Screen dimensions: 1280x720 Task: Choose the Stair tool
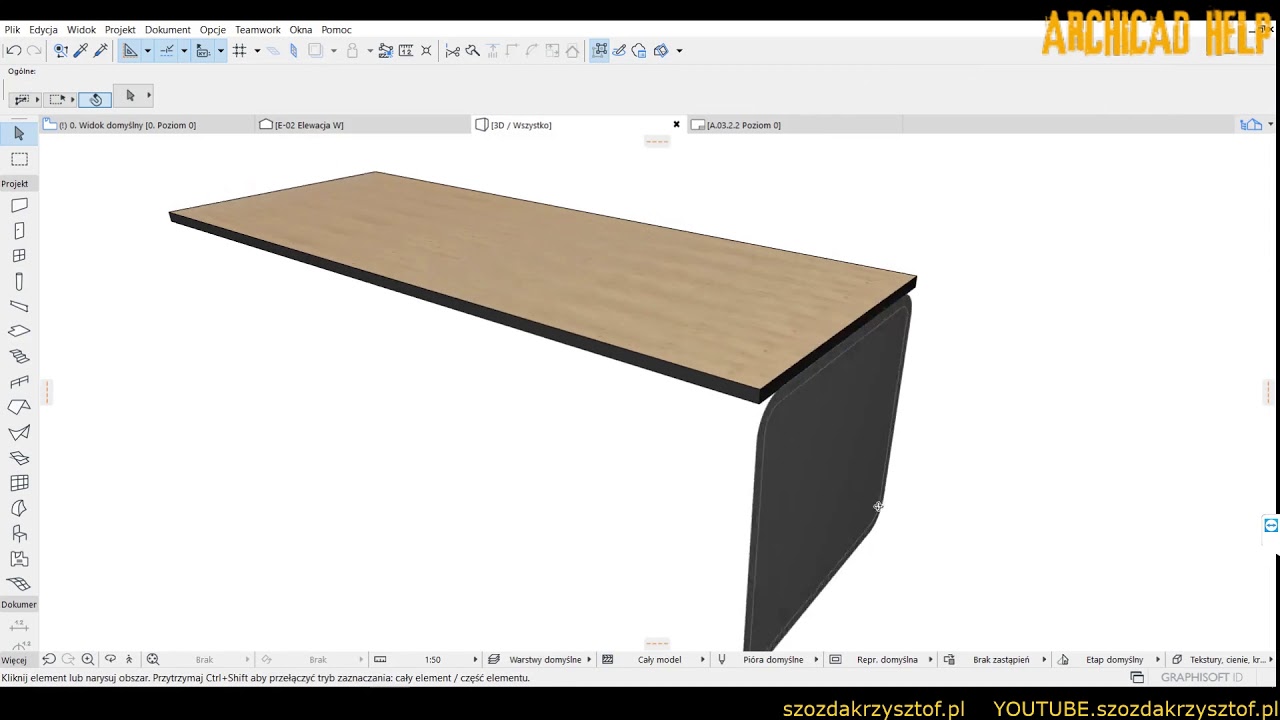click(19, 356)
